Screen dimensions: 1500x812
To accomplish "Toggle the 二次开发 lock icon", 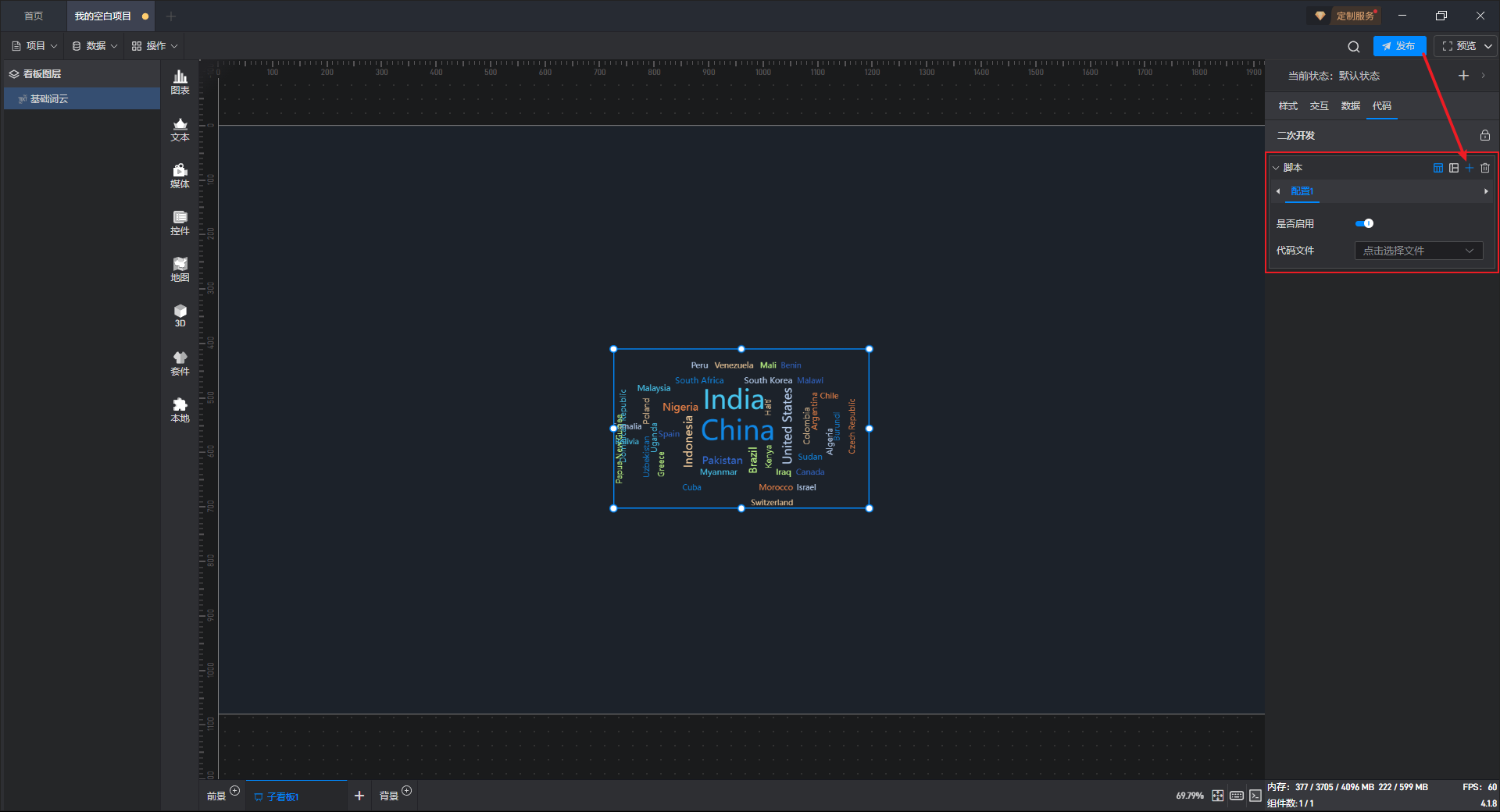I will [x=1484, y=136].
